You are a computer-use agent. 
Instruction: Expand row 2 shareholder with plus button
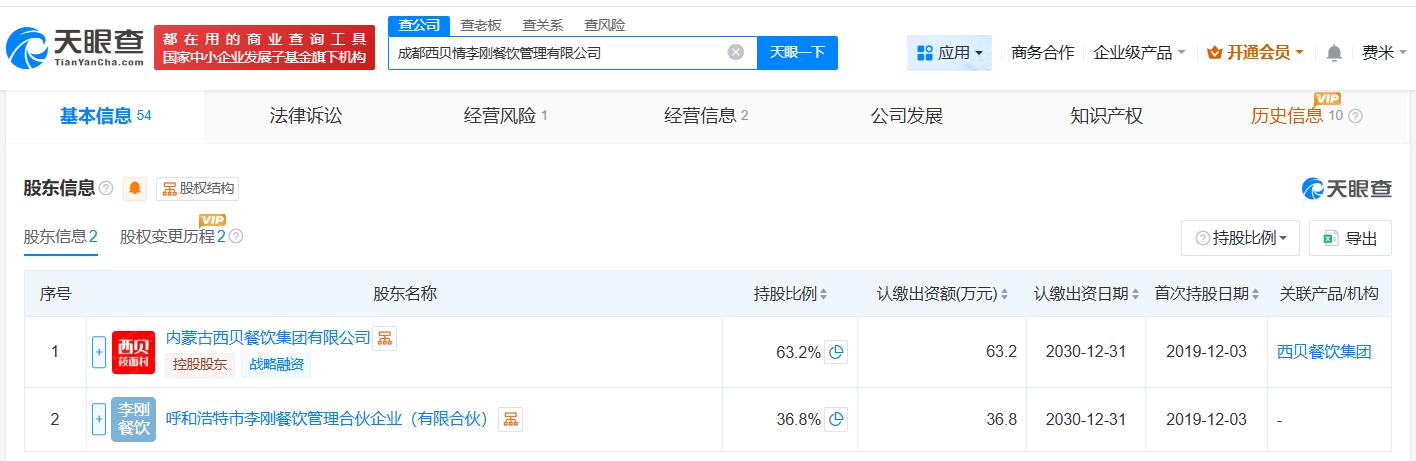[x=98, y=419]
